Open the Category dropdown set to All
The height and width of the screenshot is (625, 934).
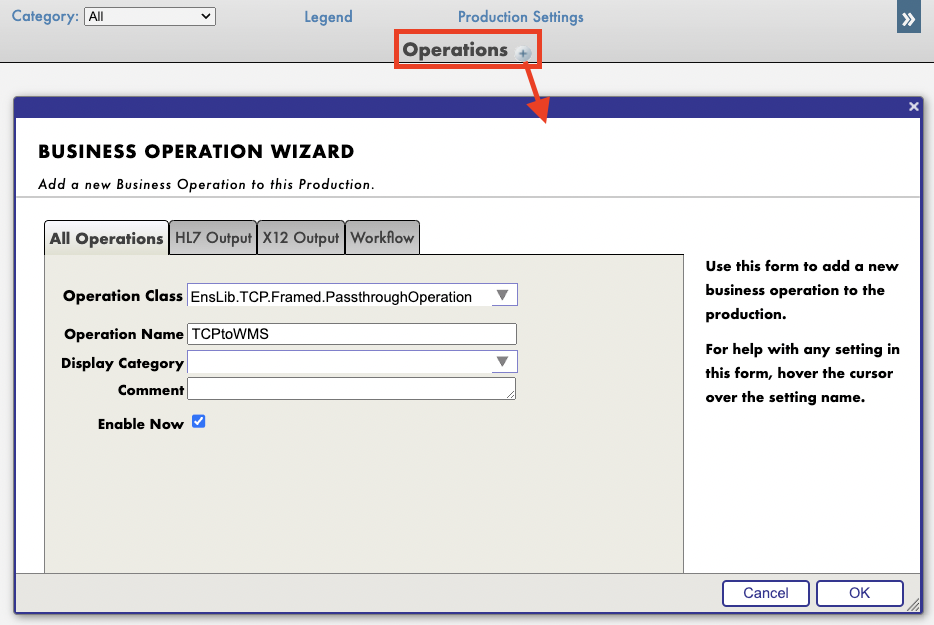click(149, 16)
